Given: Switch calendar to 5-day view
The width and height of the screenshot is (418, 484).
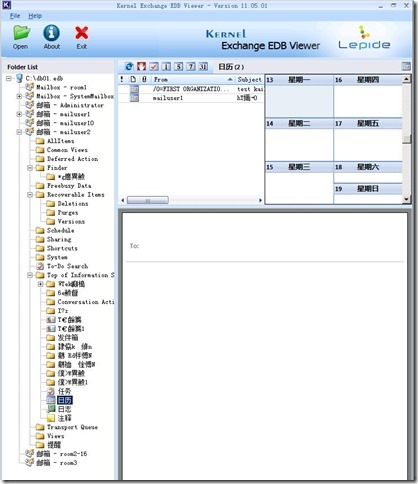Looking at the screenshot, I should (x=178, y=67).
